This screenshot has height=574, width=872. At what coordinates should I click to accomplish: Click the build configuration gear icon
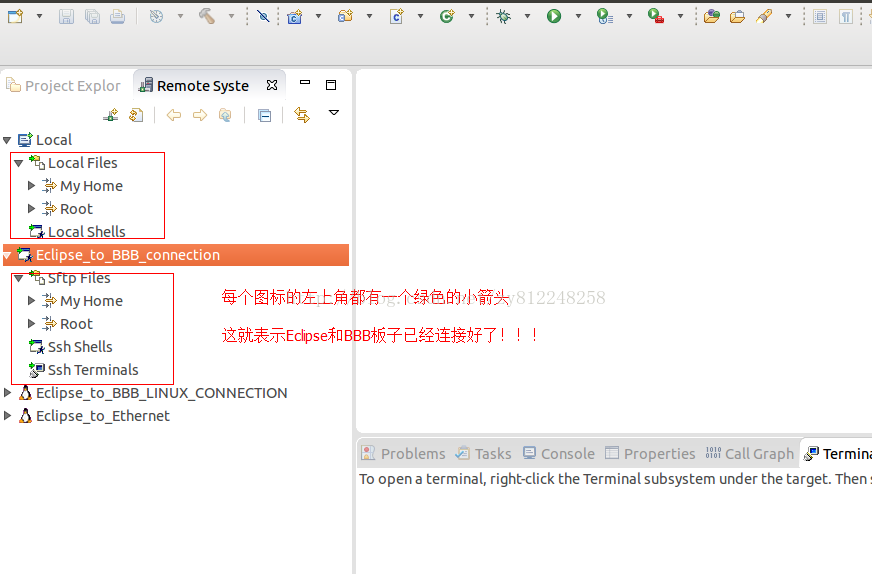(156, 17)
